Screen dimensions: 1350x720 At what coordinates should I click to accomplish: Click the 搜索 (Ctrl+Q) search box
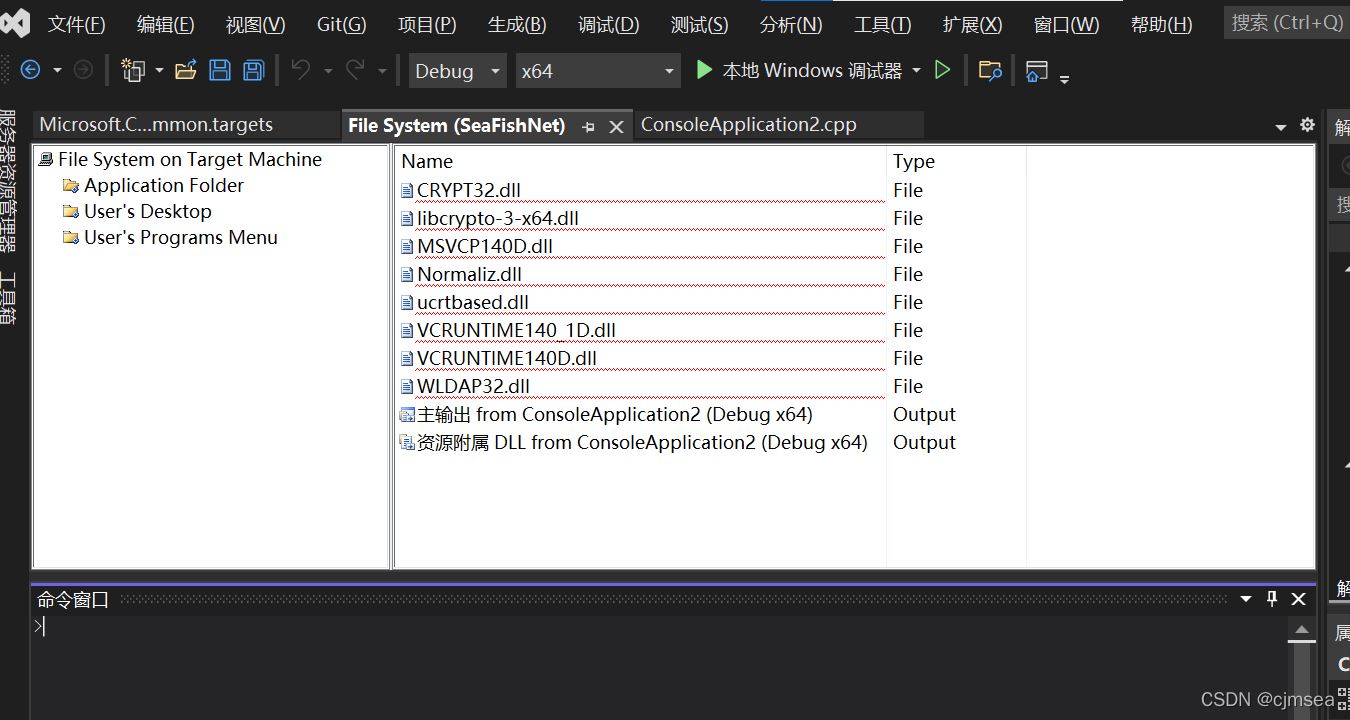point(1287,22)
